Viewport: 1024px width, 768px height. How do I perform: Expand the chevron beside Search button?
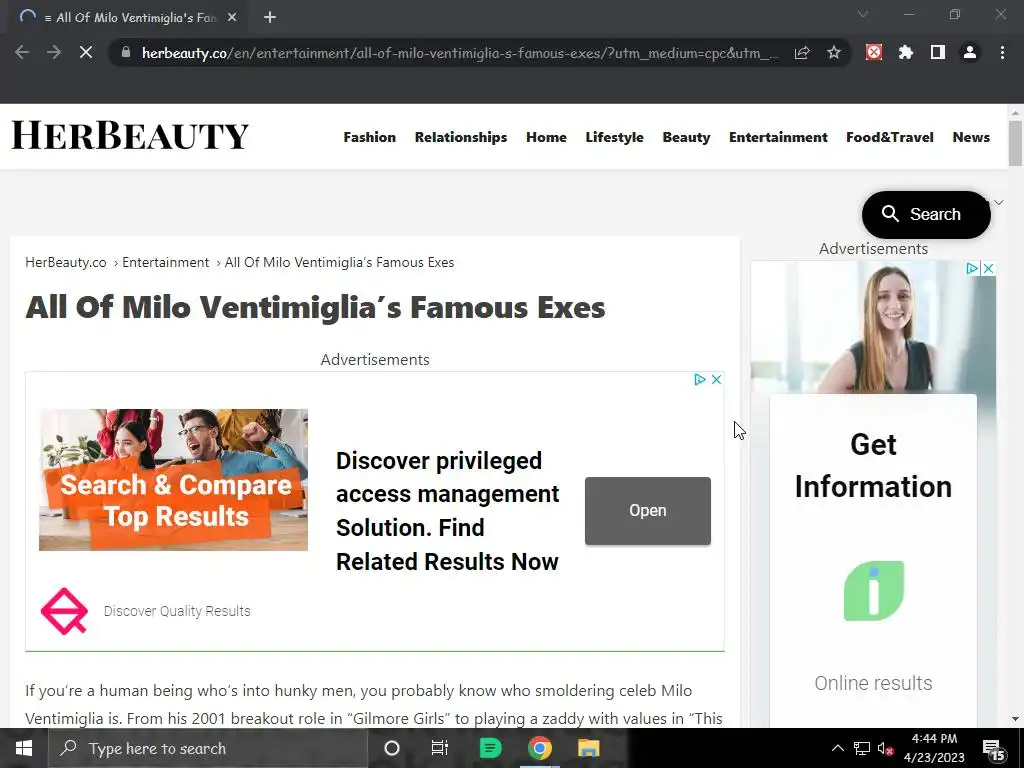point(999,202)
